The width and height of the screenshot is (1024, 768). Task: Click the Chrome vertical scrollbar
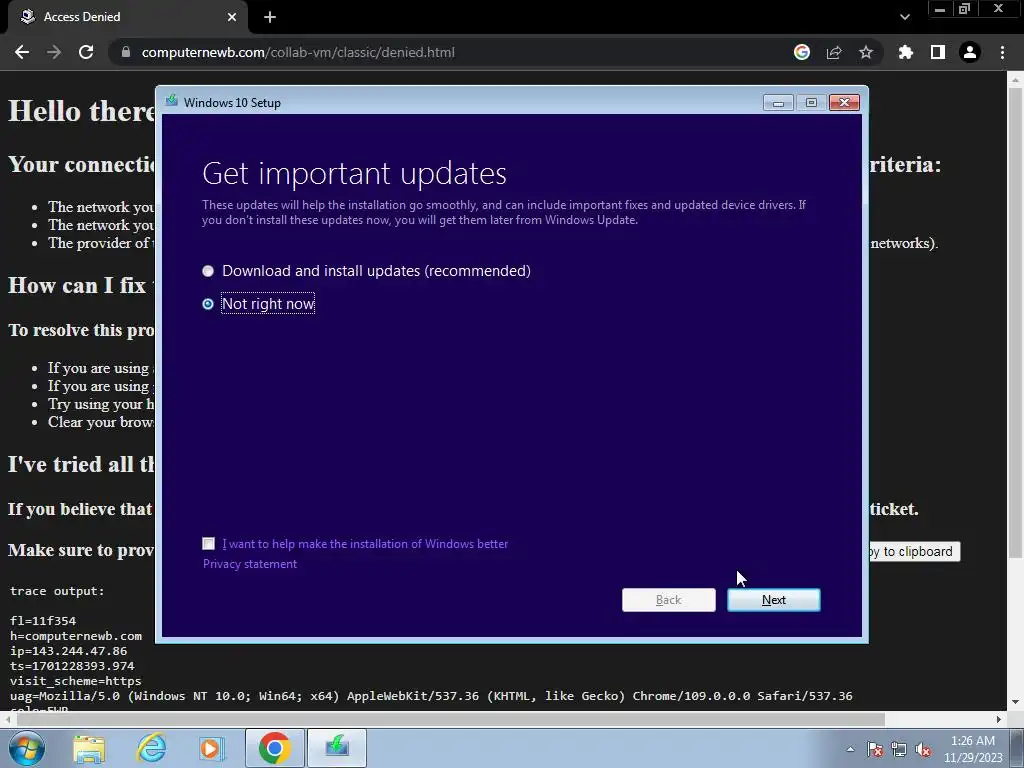click(x=1015, y=323)
